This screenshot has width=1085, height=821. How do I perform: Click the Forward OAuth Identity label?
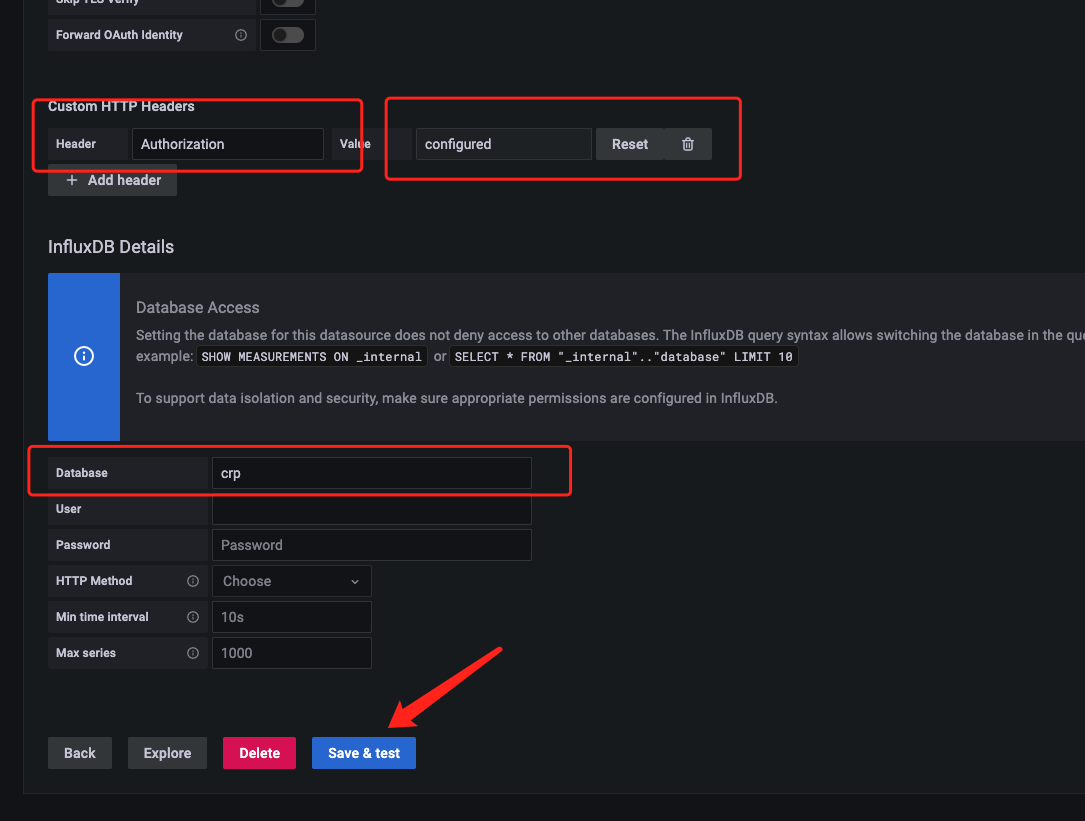119,35
